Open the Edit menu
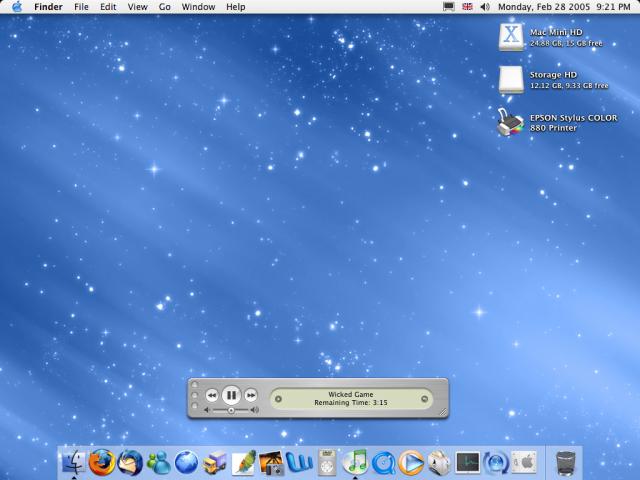 108,7
